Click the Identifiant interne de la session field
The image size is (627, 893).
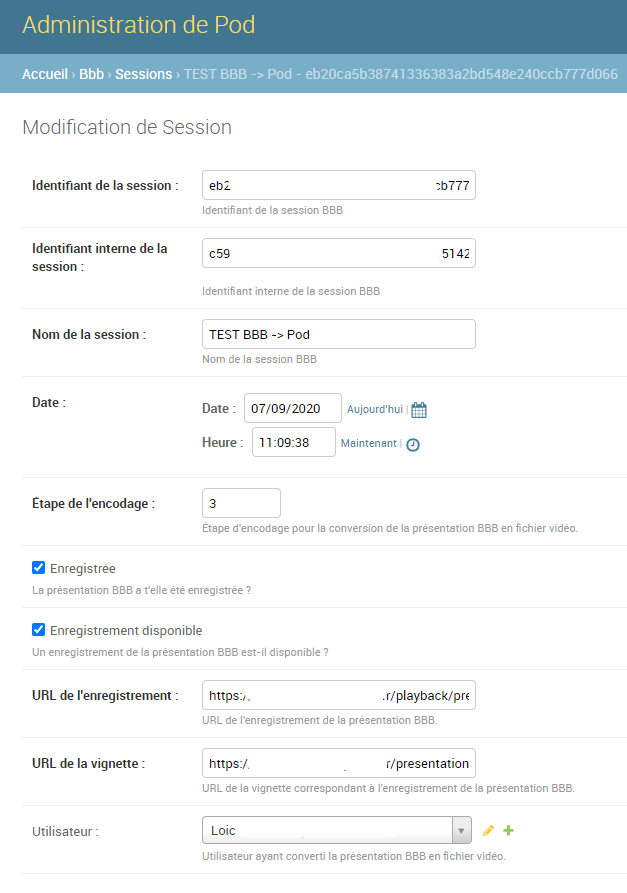pyautogui.click(x=338, y=254)
